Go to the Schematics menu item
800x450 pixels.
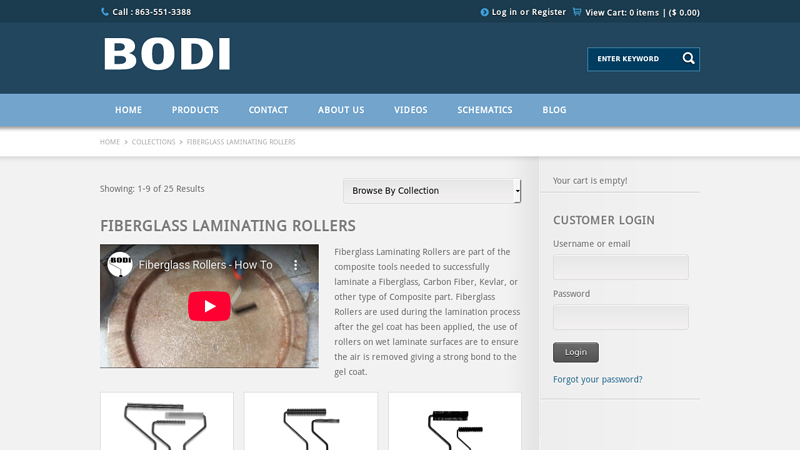(485, 110)
